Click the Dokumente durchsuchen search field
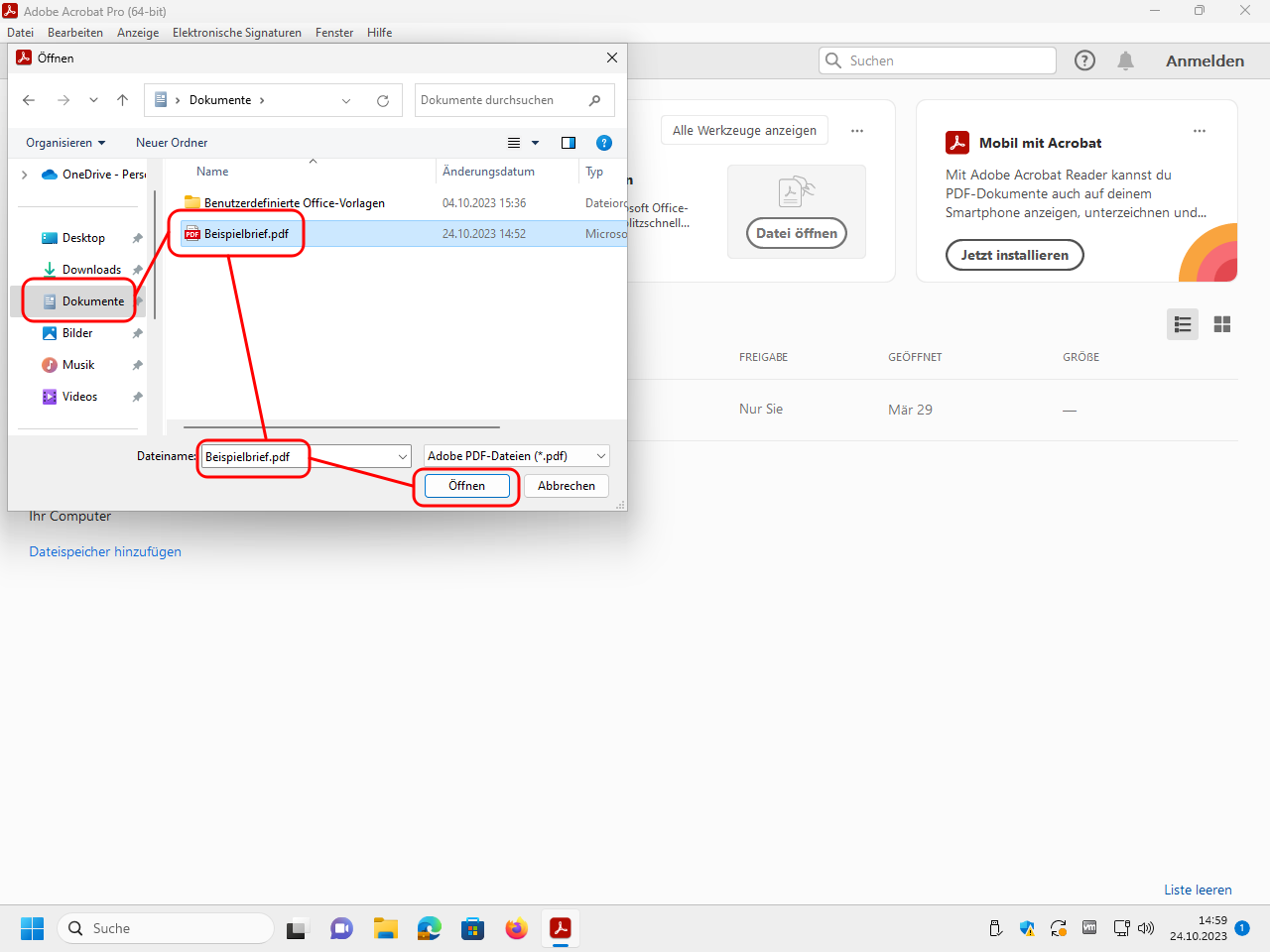 click(x=501, y=100)
